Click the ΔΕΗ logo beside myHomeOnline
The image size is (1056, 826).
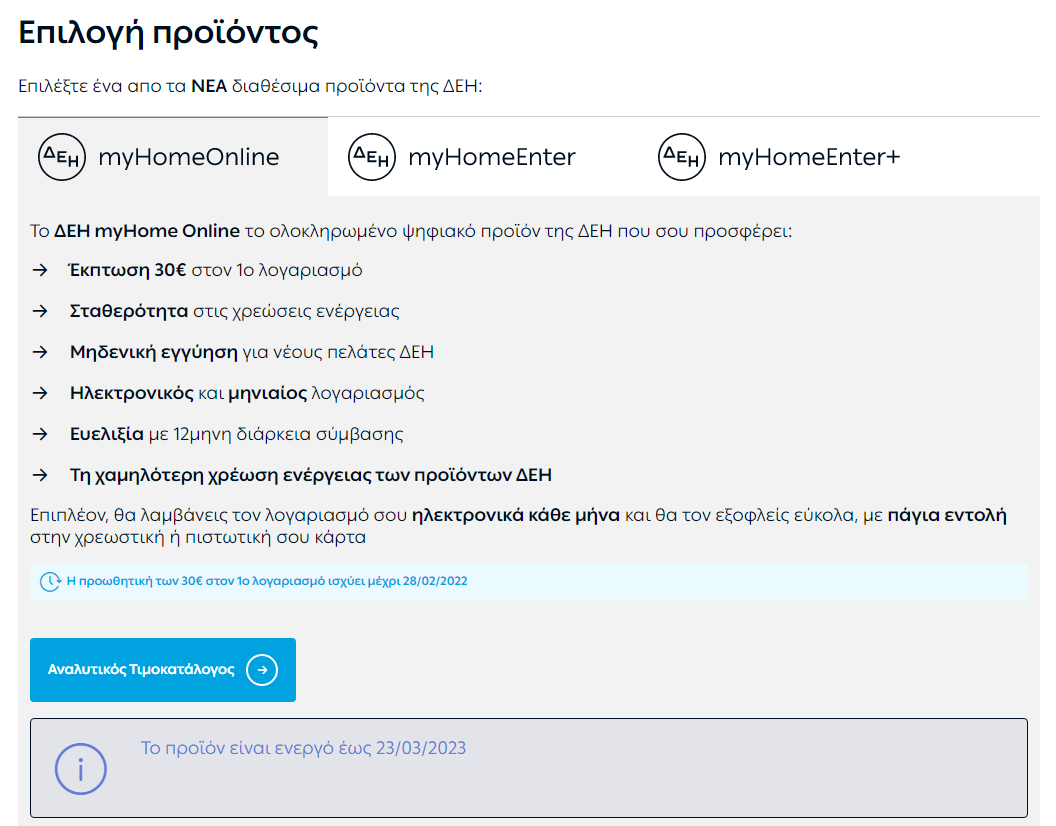click(x=62, y=157)
